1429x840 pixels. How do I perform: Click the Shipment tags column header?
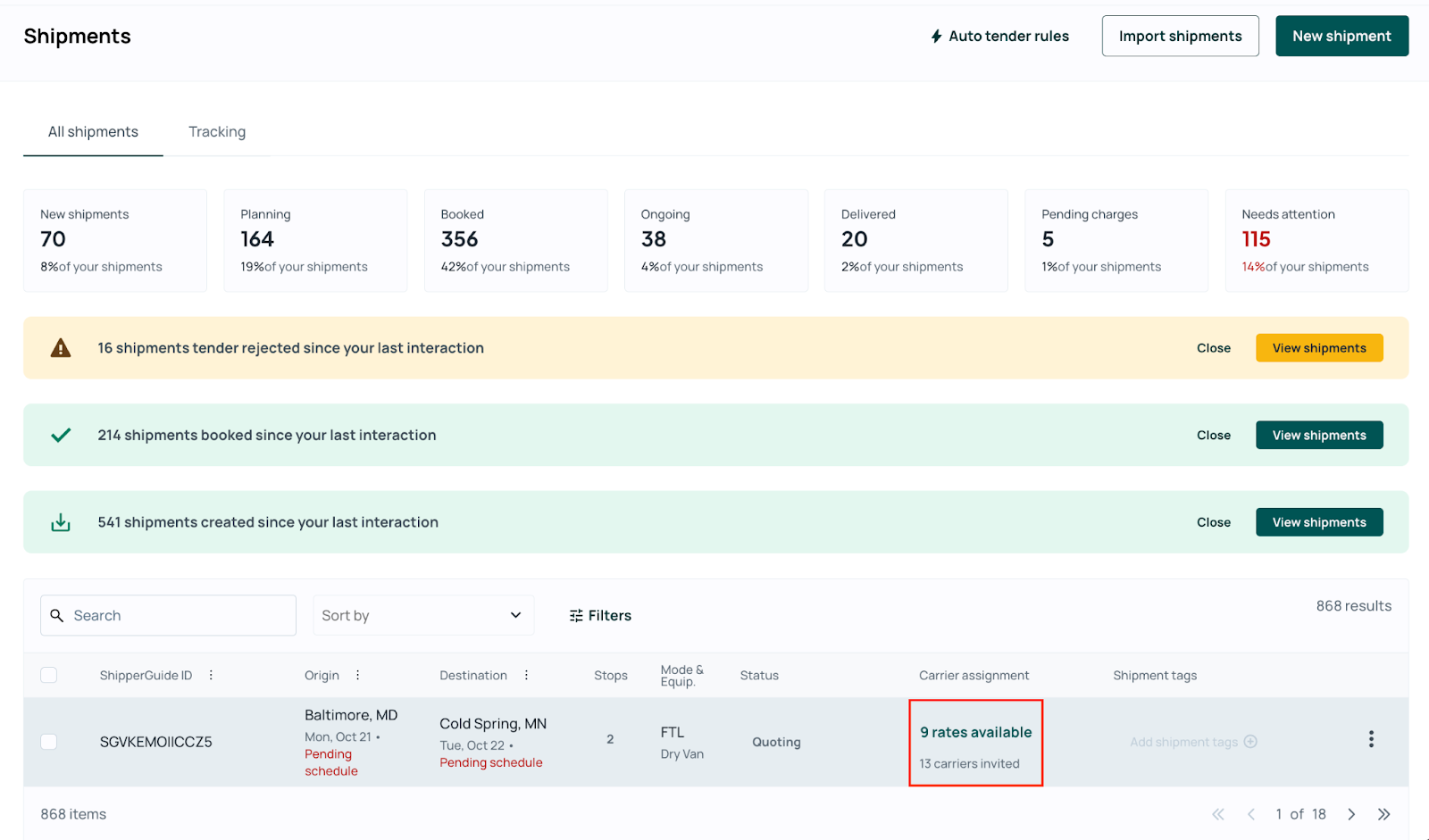(1155, 676)
